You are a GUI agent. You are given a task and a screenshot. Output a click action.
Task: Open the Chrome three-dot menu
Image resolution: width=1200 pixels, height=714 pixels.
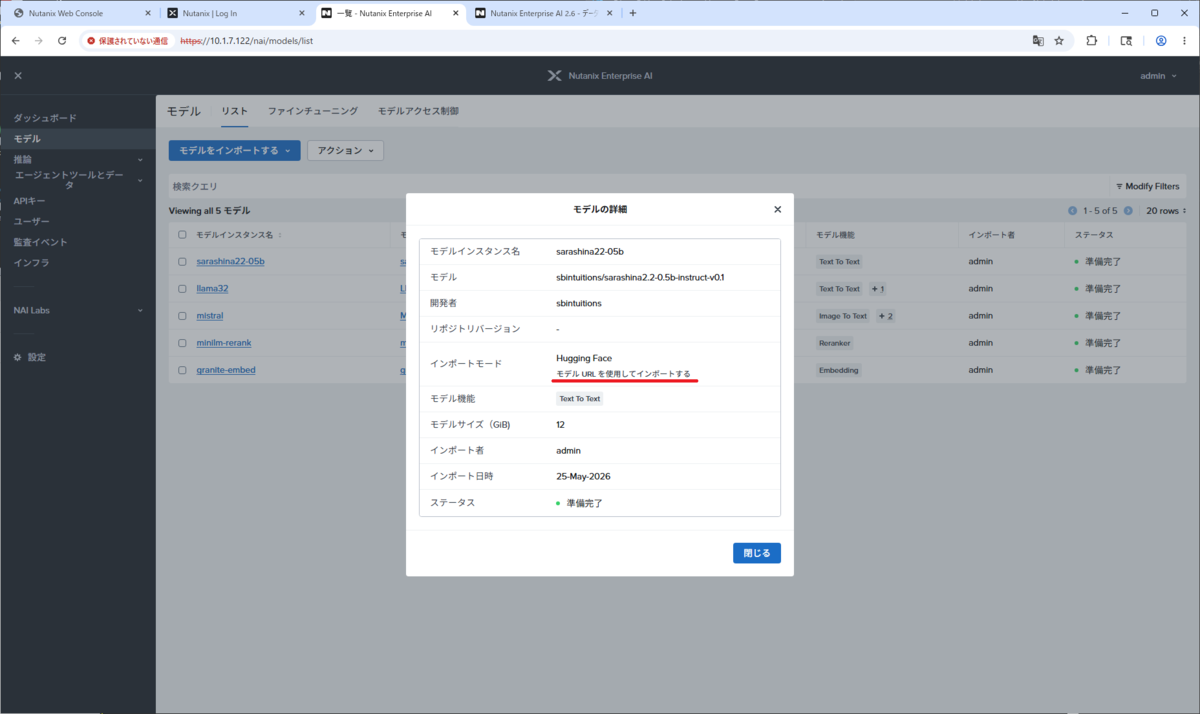coord(1185,41)
